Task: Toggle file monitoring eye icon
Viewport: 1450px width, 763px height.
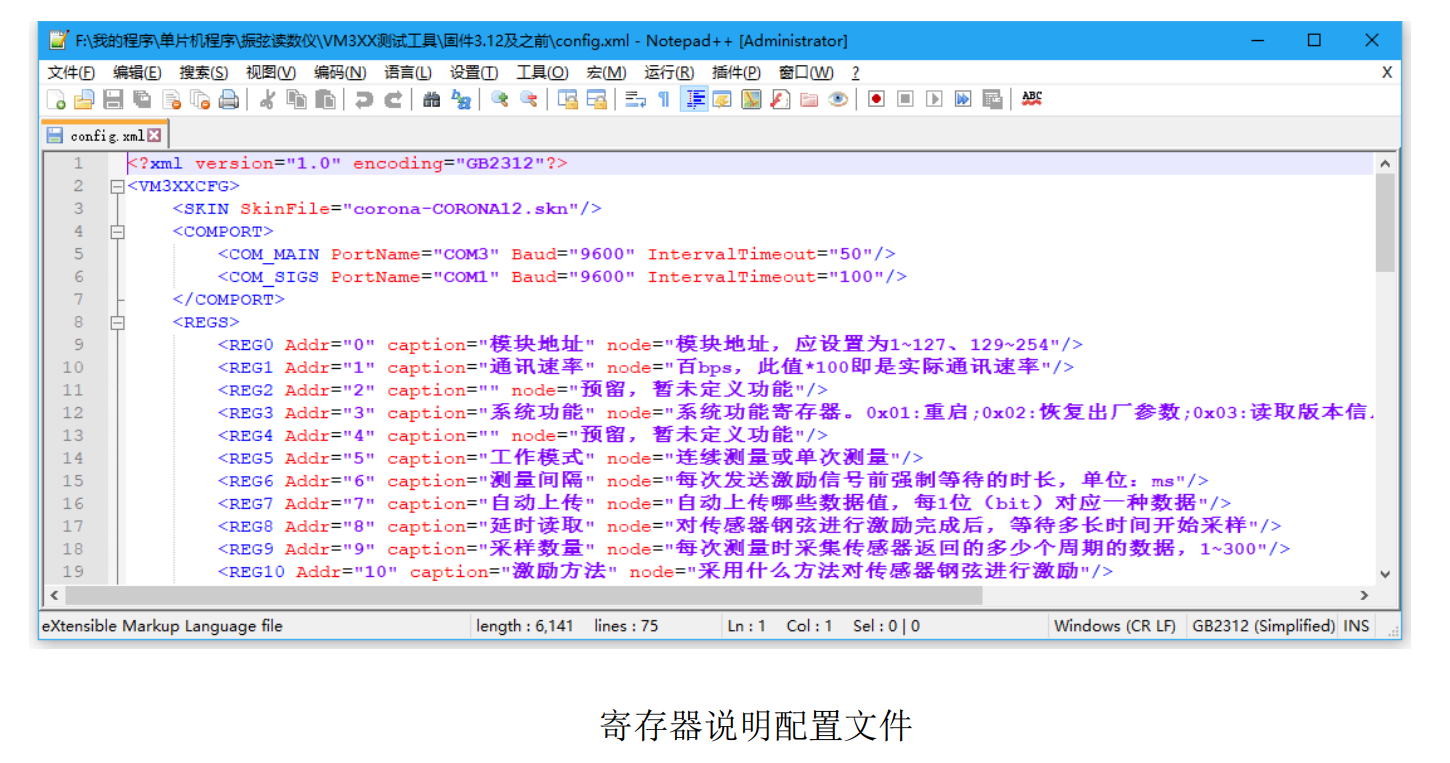Action: click(x=838, y=99)
